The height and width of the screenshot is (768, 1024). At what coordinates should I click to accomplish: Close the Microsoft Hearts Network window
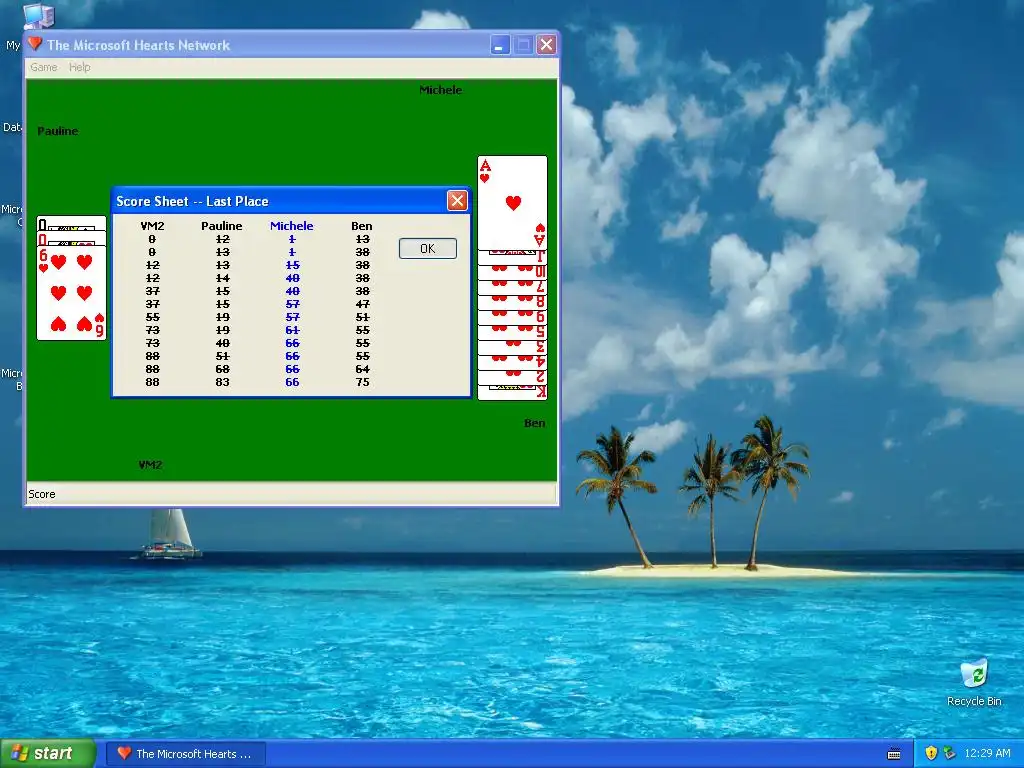[x=547, y=45]
